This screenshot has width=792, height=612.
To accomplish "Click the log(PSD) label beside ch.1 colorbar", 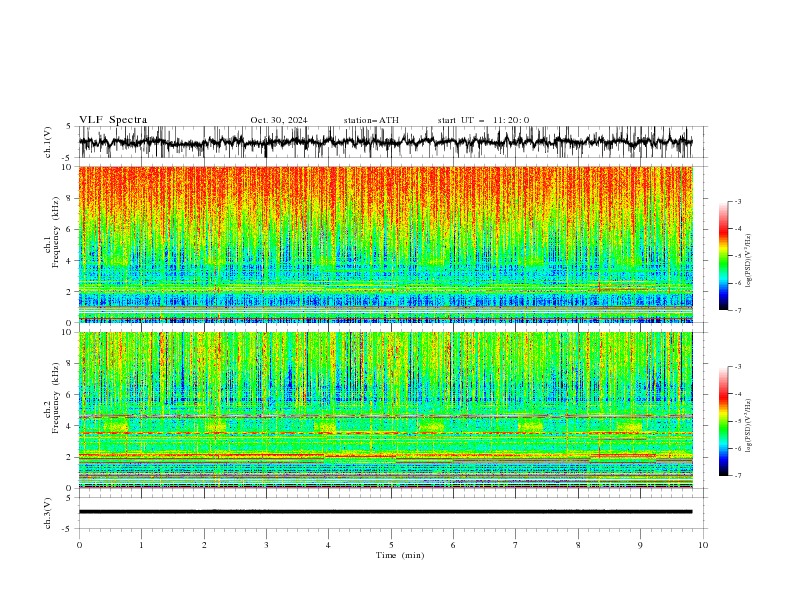I will click(748, 261).
